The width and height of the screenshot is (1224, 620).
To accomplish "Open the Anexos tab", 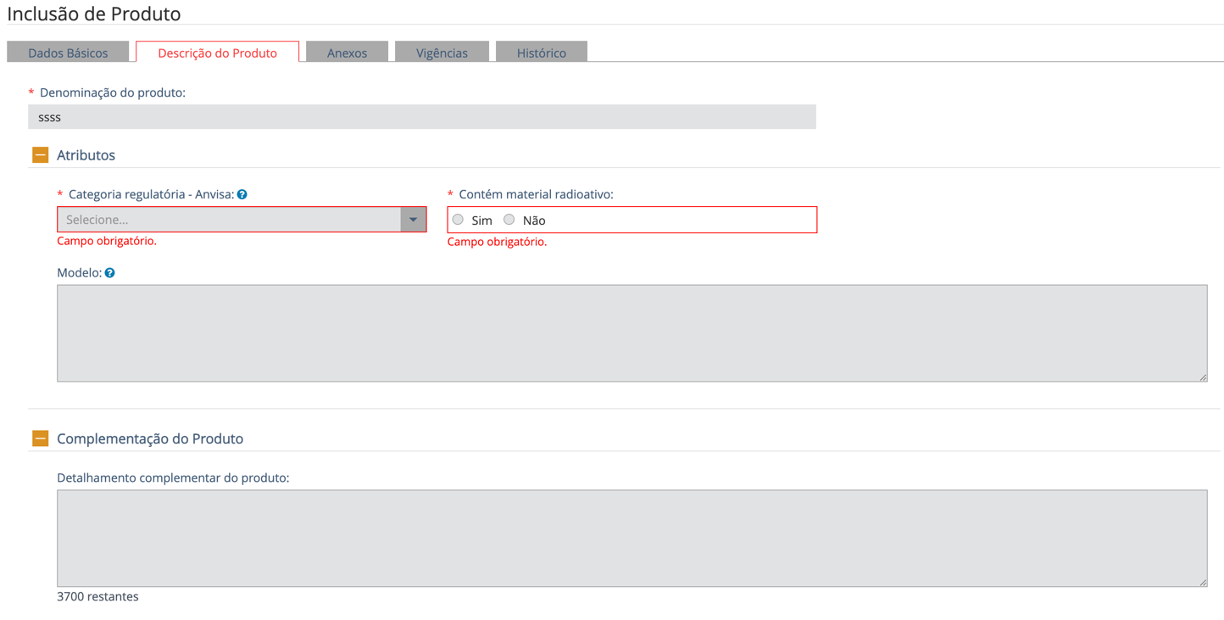I will 347,53.
